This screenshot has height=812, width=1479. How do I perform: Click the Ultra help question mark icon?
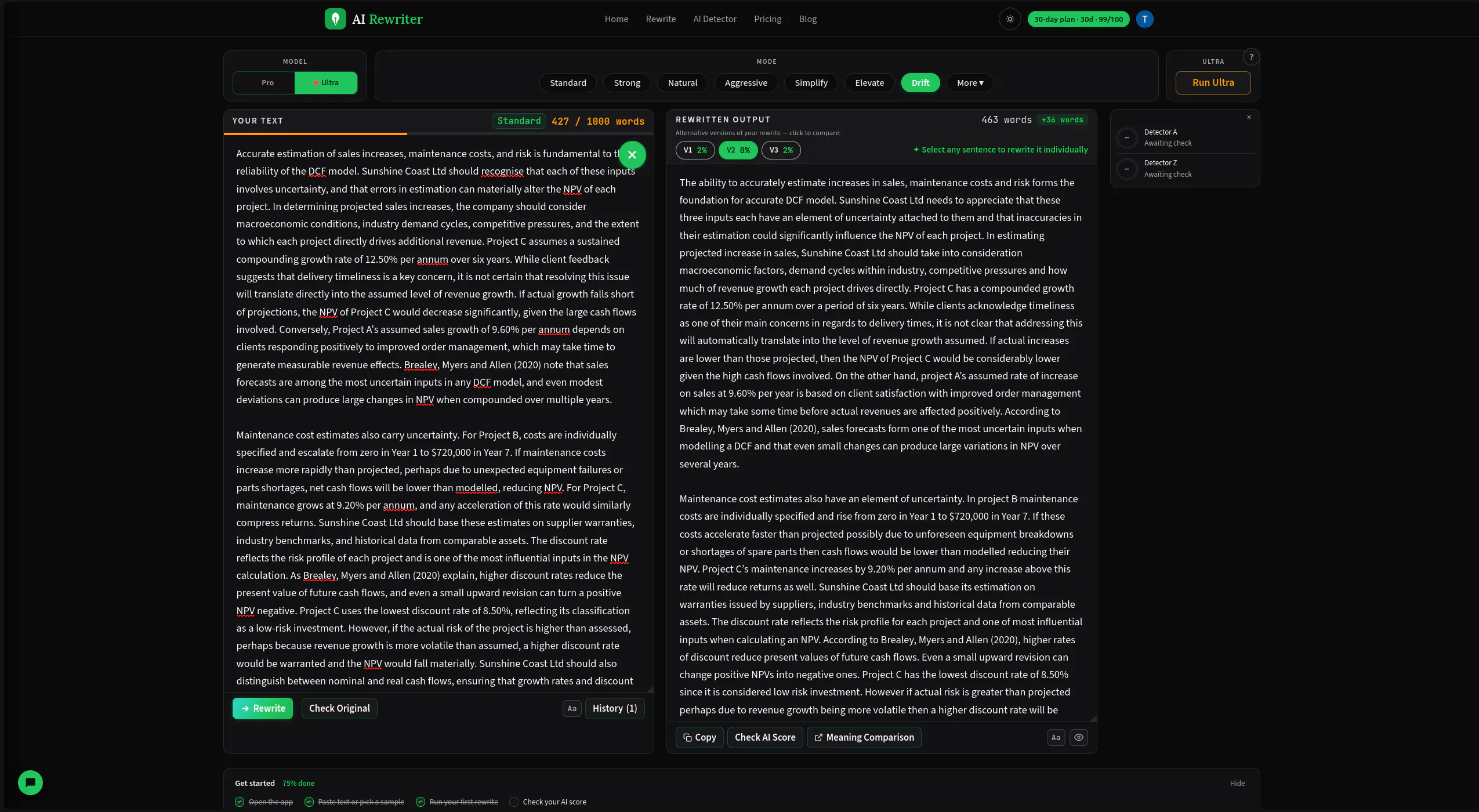1252,57
